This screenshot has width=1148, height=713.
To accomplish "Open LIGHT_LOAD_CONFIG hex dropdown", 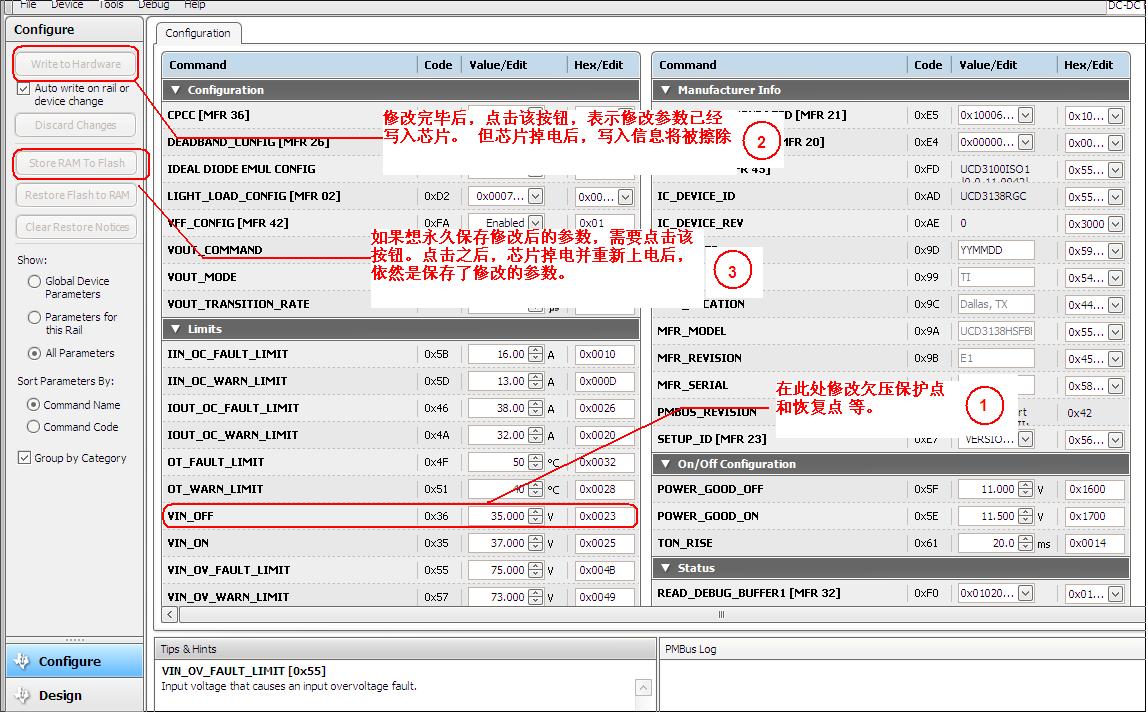I will (x=625, y=197).
